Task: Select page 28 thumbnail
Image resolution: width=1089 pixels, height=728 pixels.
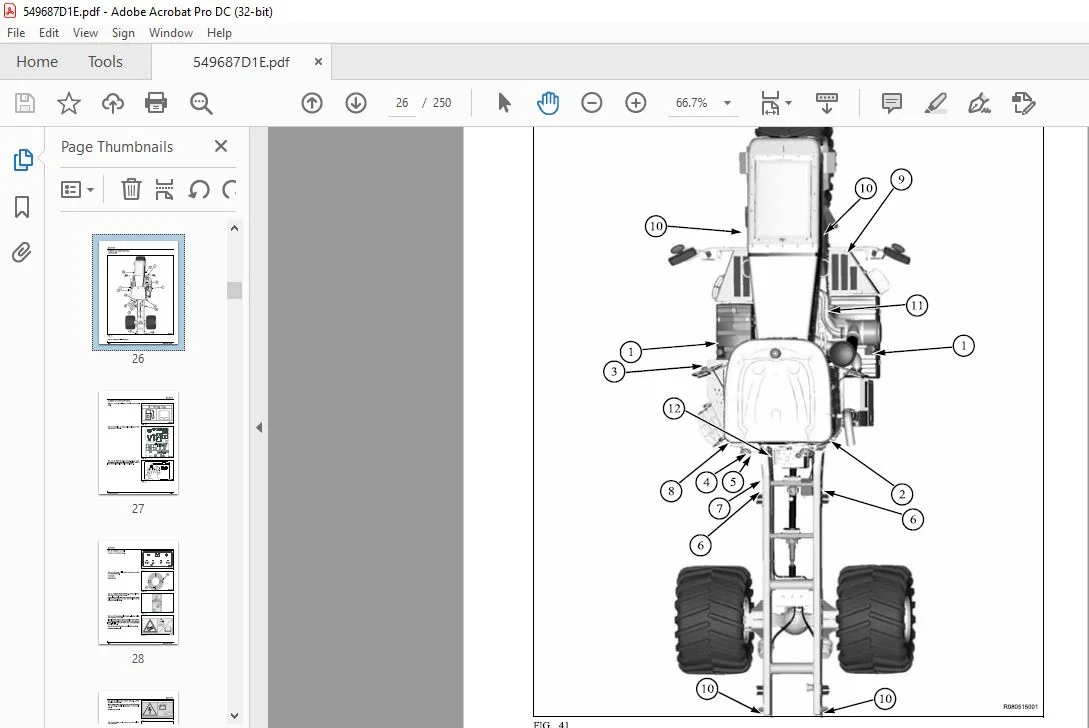Action: [x=138, y=593]
